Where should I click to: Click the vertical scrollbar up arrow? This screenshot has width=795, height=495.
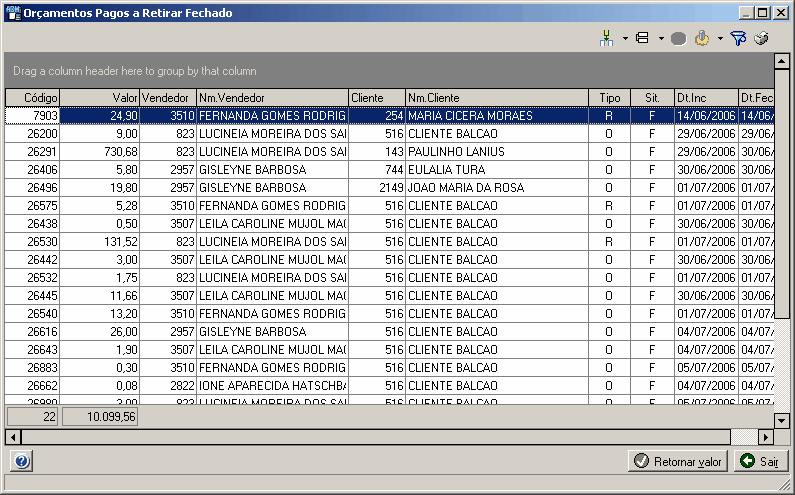click(782, 61)
